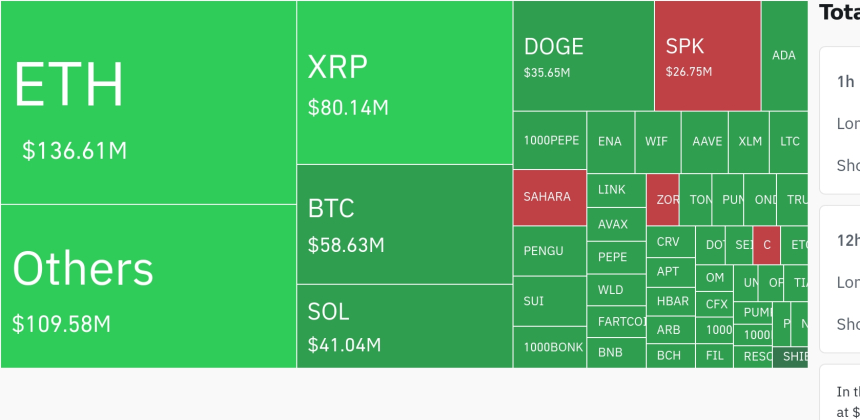Select the SOL $41.04M tile

click(x=404, y=326)
